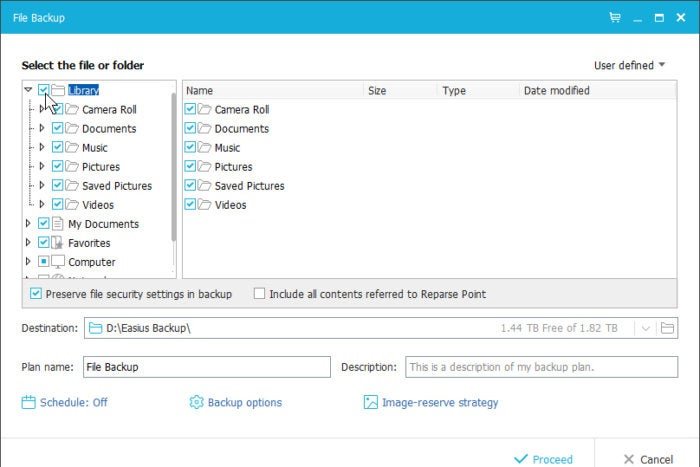Screen dimensions: 700x467
Task: Click the Cancel button
Action: 648,459
